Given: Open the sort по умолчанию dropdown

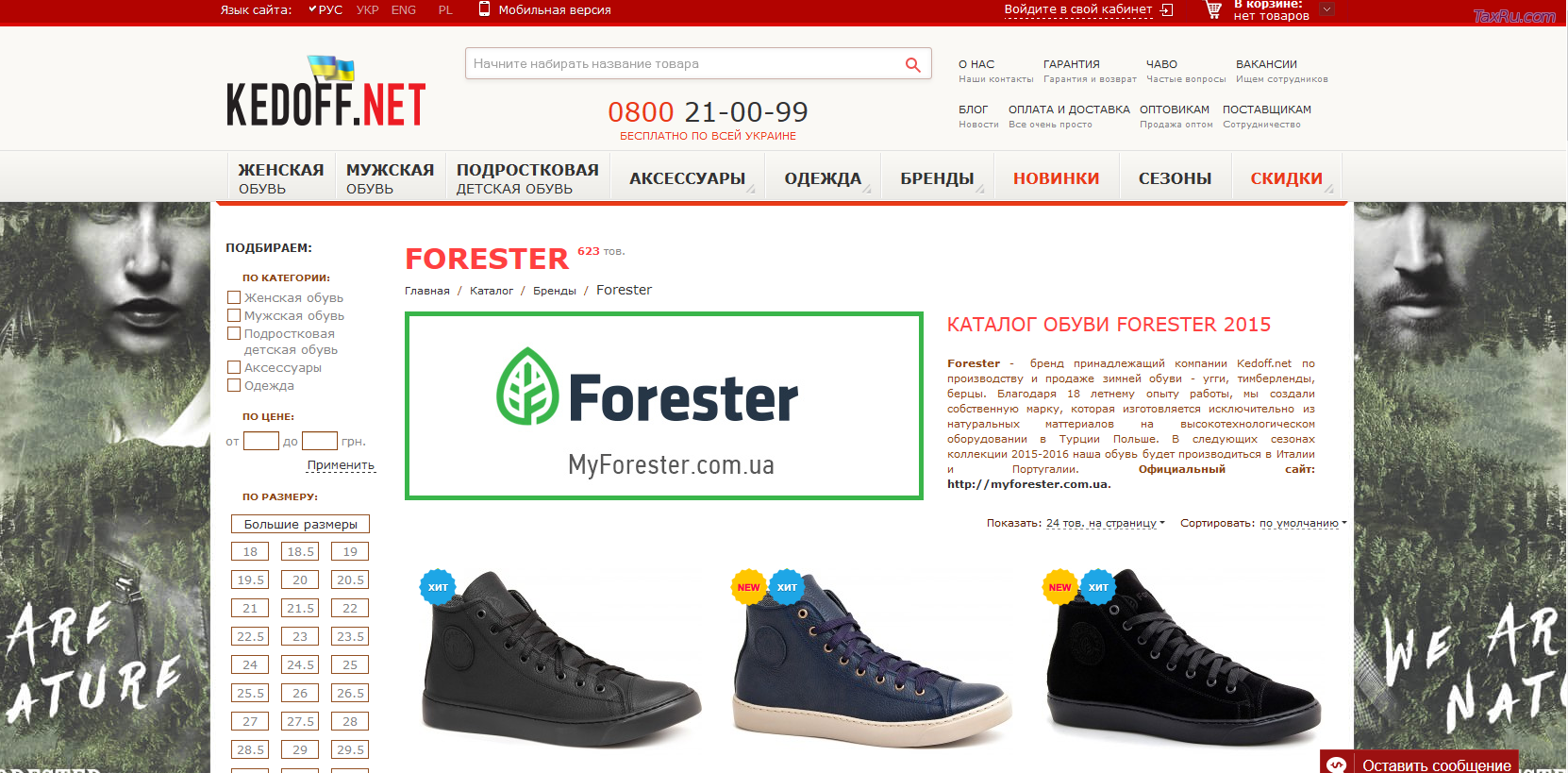Looking at the screenshot, I should point(1303,523).
